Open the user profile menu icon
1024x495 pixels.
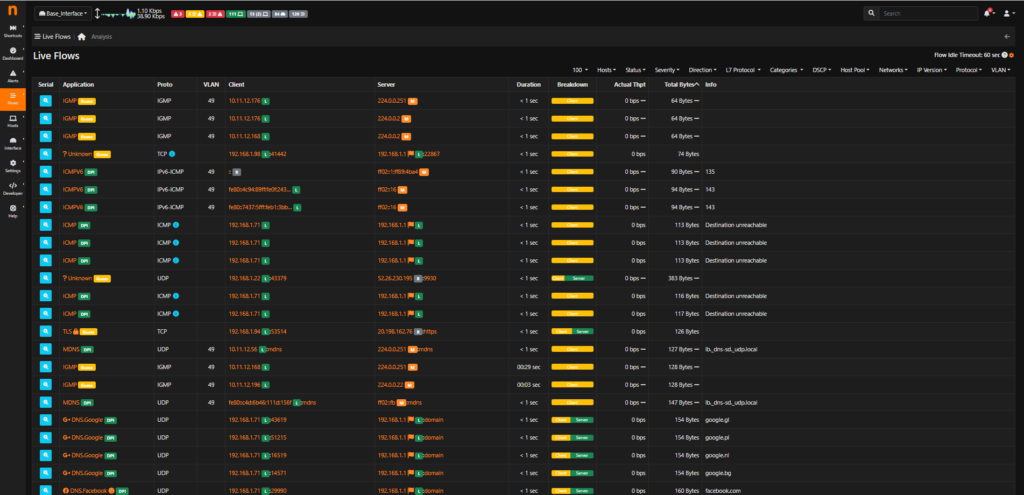point(1007,13)
